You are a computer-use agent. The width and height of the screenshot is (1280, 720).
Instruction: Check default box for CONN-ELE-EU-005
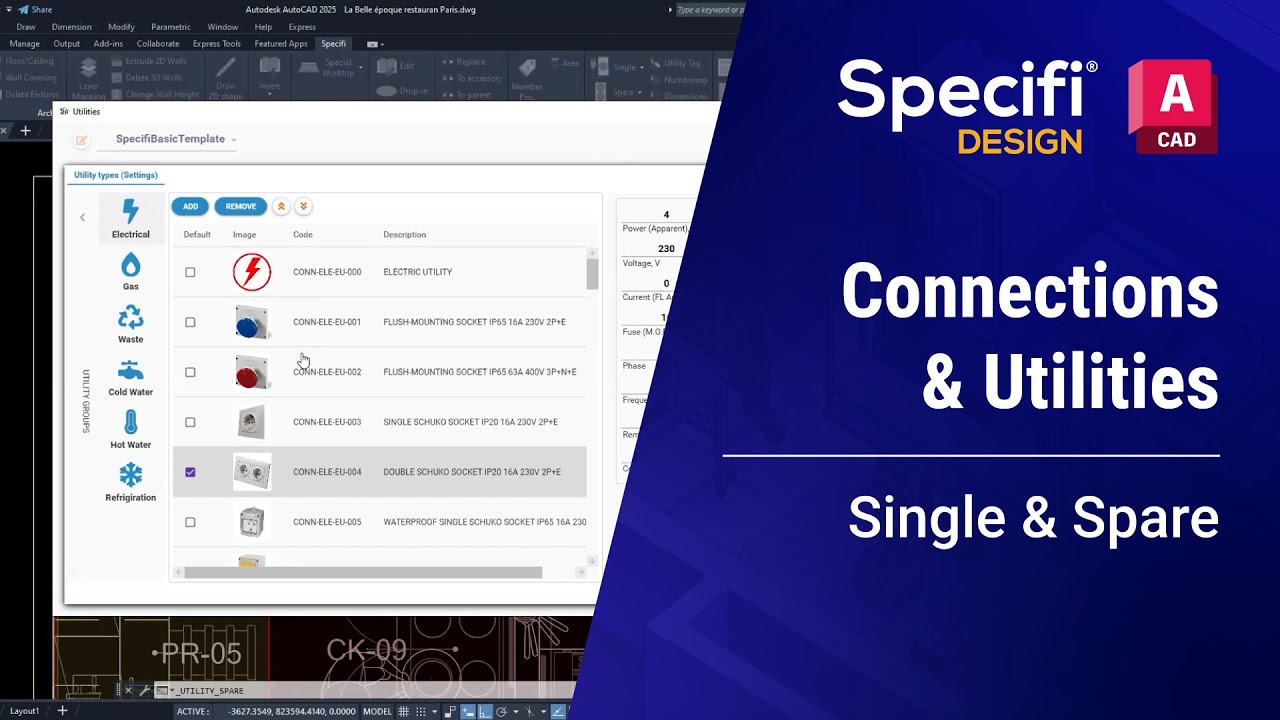click(x=190, y=522)
